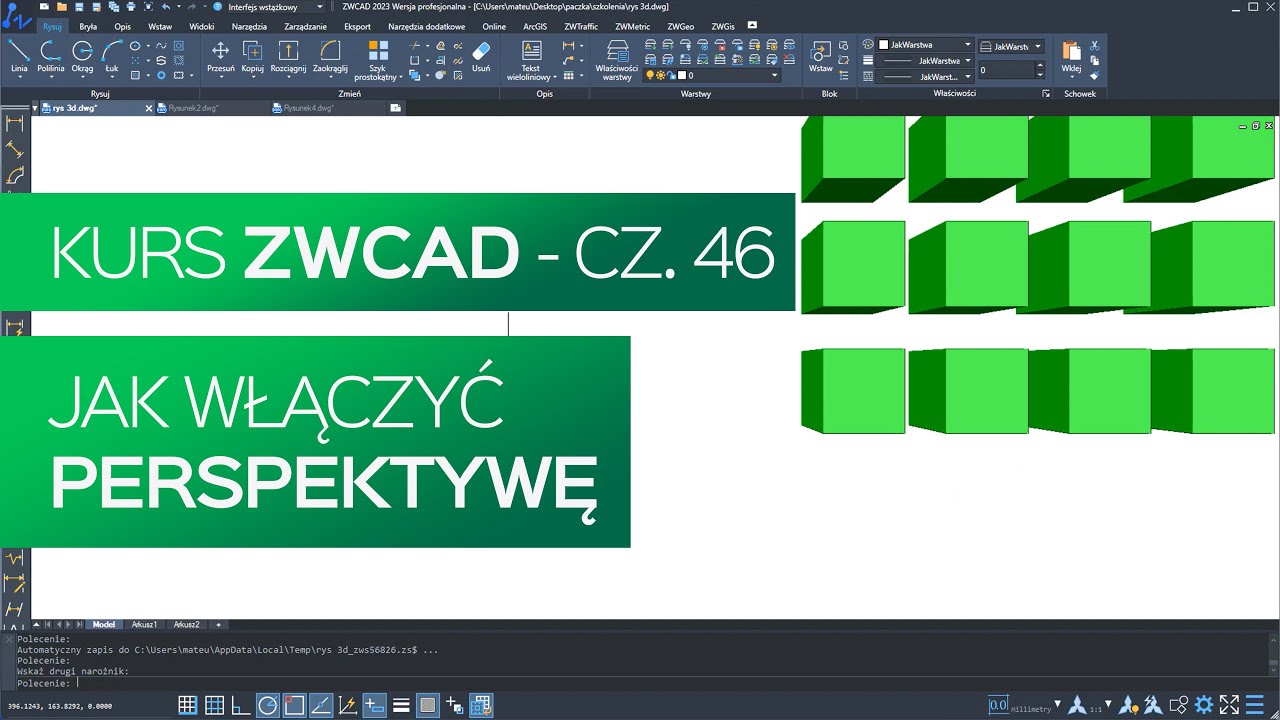Toggle snap mode in status bar
Image resolution: width=1280 pixels, height=720 pixels.
[187, 705]
